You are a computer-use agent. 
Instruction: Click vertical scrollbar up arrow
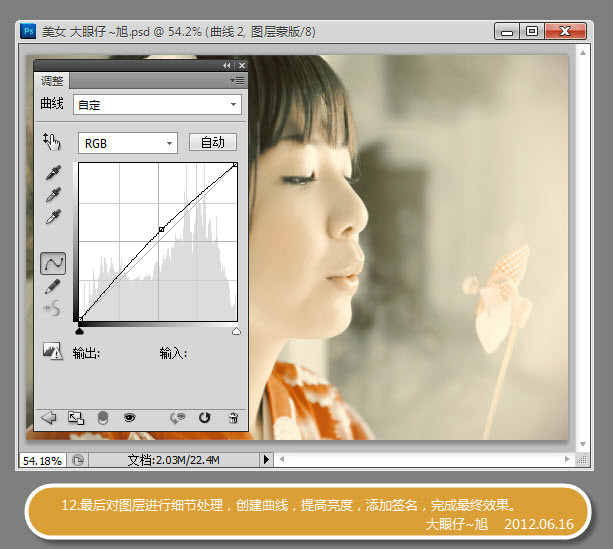583,52
